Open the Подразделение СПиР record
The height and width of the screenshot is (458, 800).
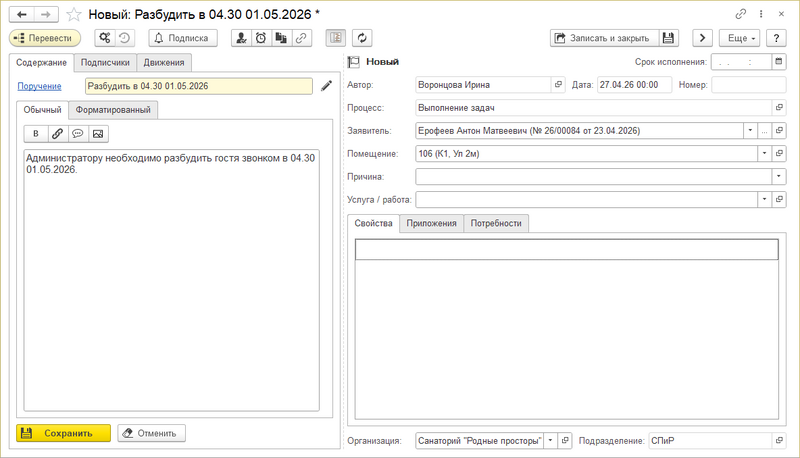pos(779,441)
